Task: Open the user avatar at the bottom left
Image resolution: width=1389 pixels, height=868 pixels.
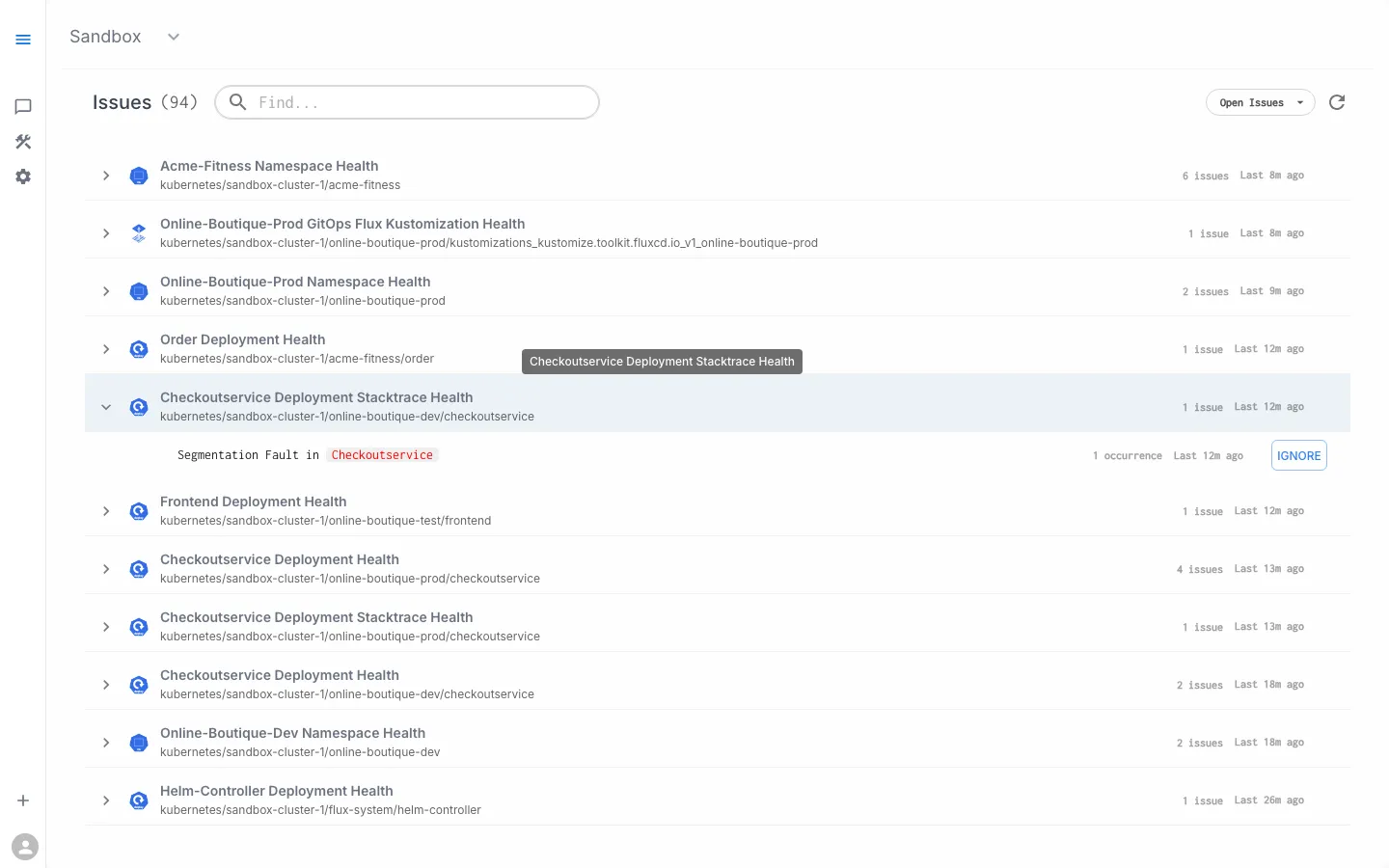Action: tap(25, 846)
